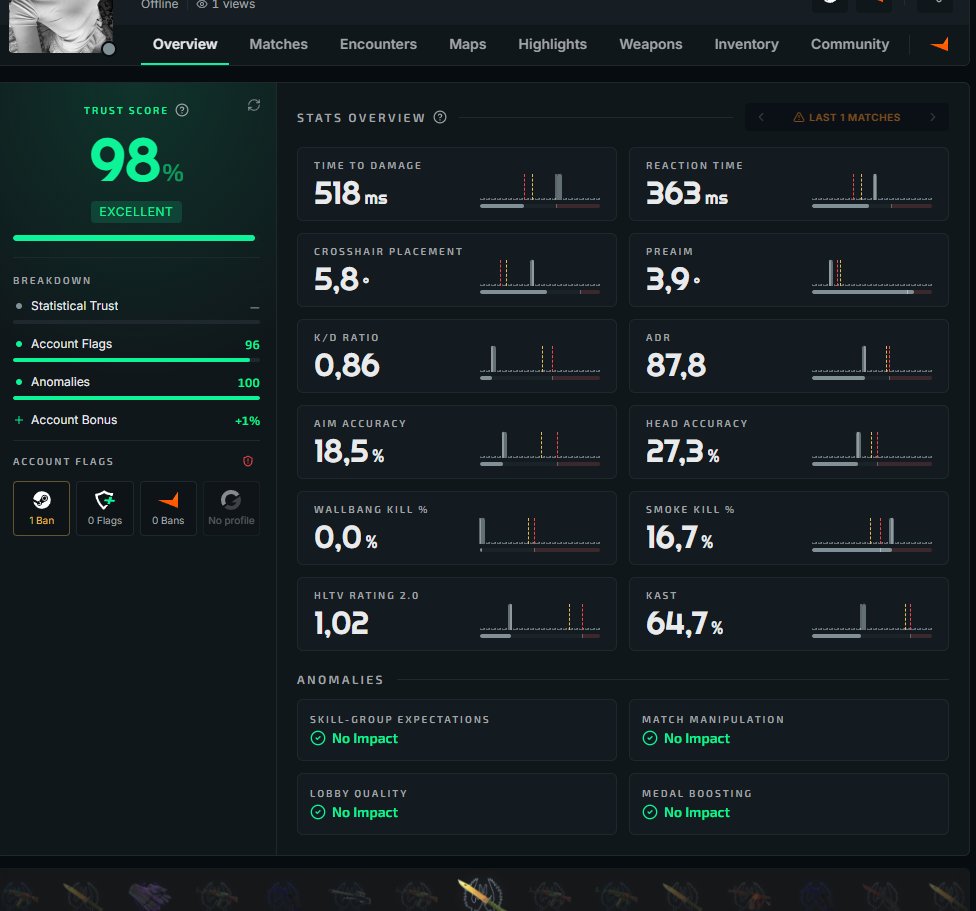
Task: Click the Aim Accuracy value 18,5%
Action: (349, 451)
